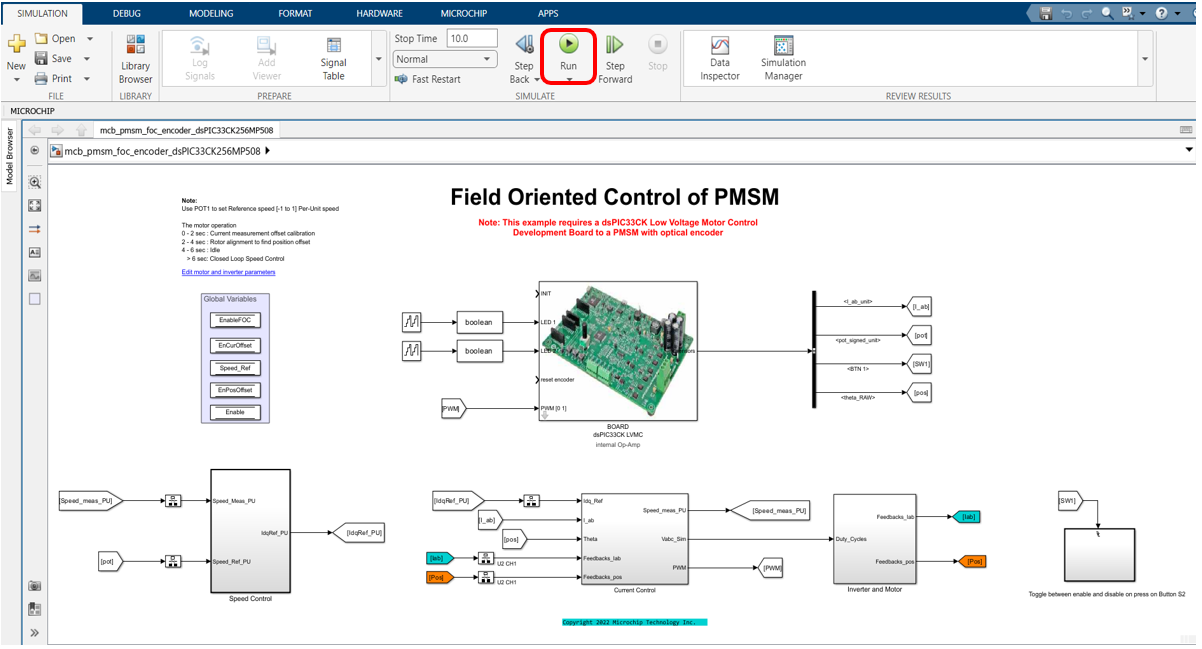1202x649 pixels.
Task: Click the Speed_Ref global variable block
Action: pos(235,368)
